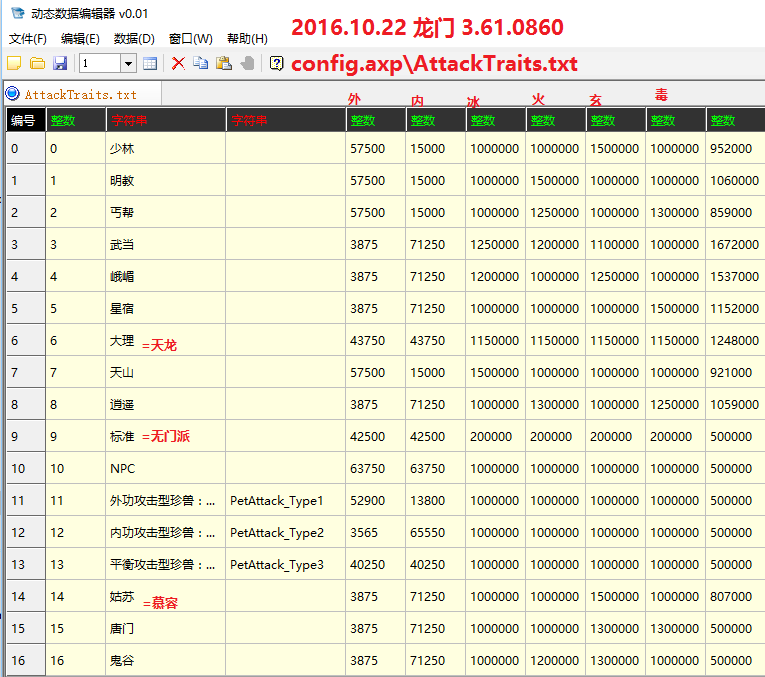The width and height of the screenshot is (765, 677).
Task: Click the red X delete icon
Action: point(178,63)
